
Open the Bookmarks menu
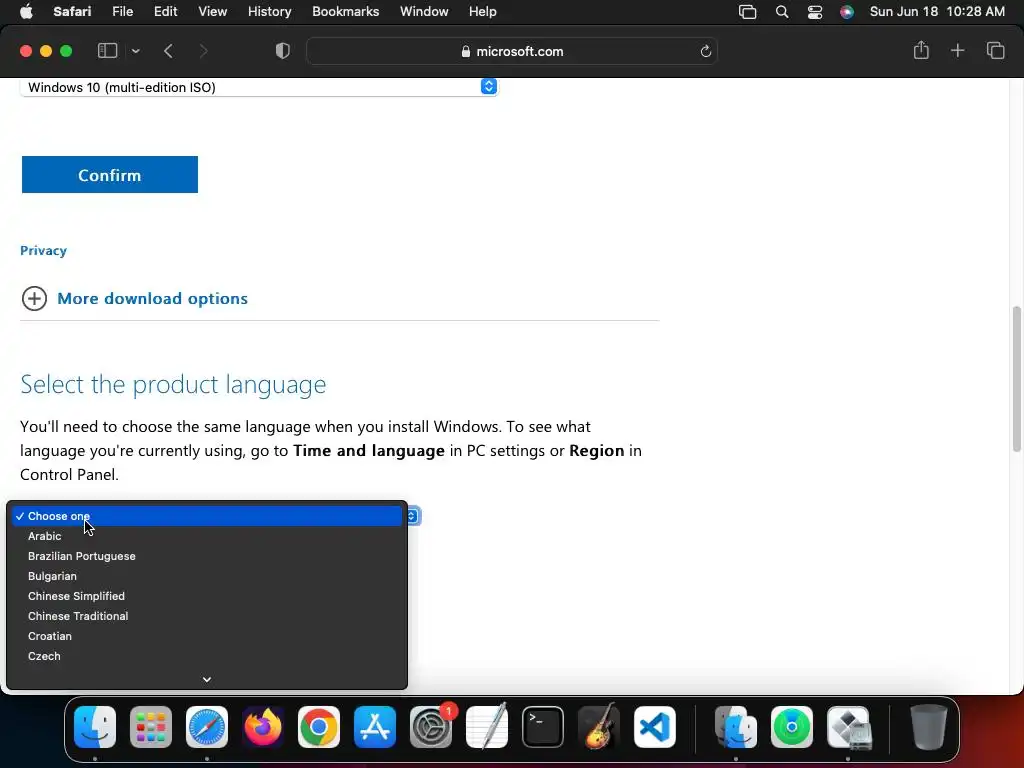click(345, 12)
